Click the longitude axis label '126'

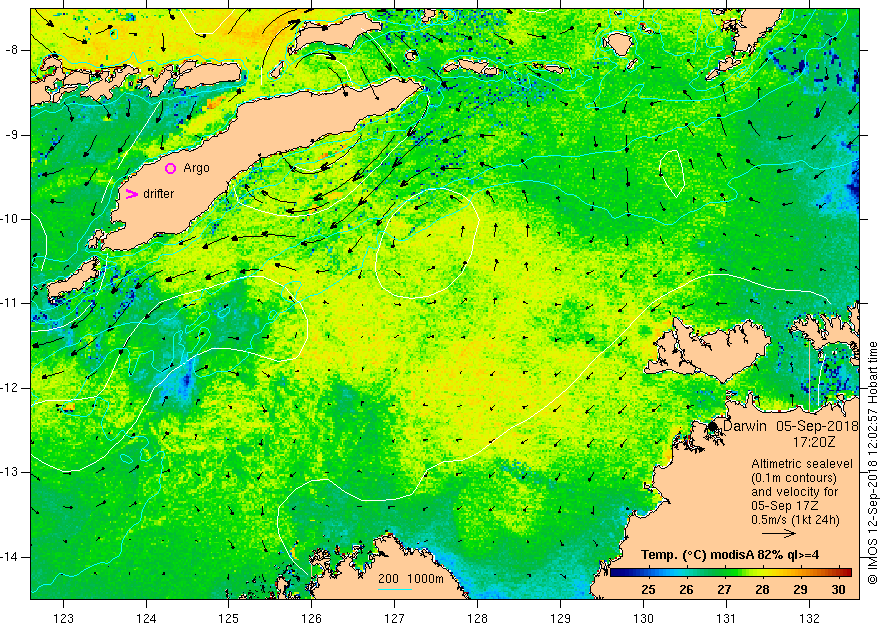coord(311,618)
